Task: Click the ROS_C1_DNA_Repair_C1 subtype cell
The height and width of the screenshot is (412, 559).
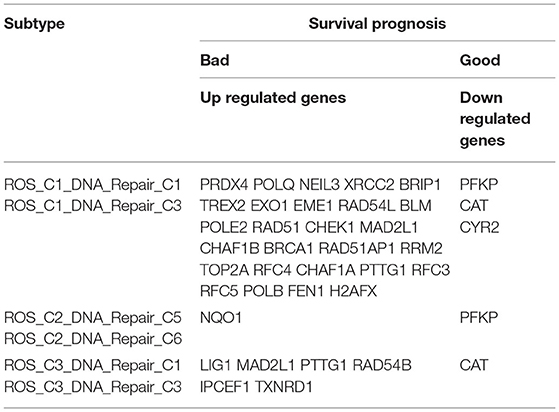Action: (92, 185)
